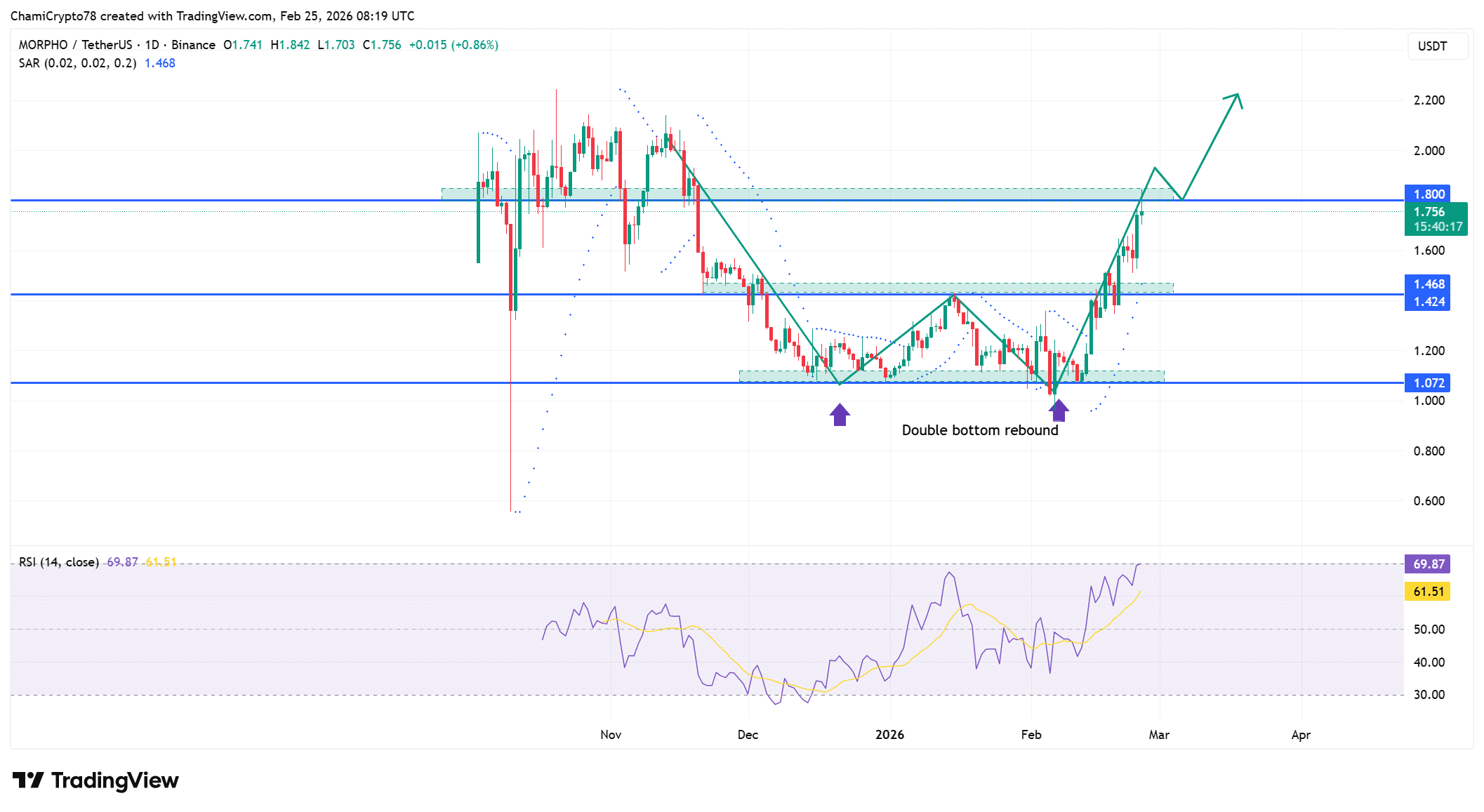Click the left purple up arrow marker
The width and height of the screenshot is (1484, 812).
pos(840,415)
